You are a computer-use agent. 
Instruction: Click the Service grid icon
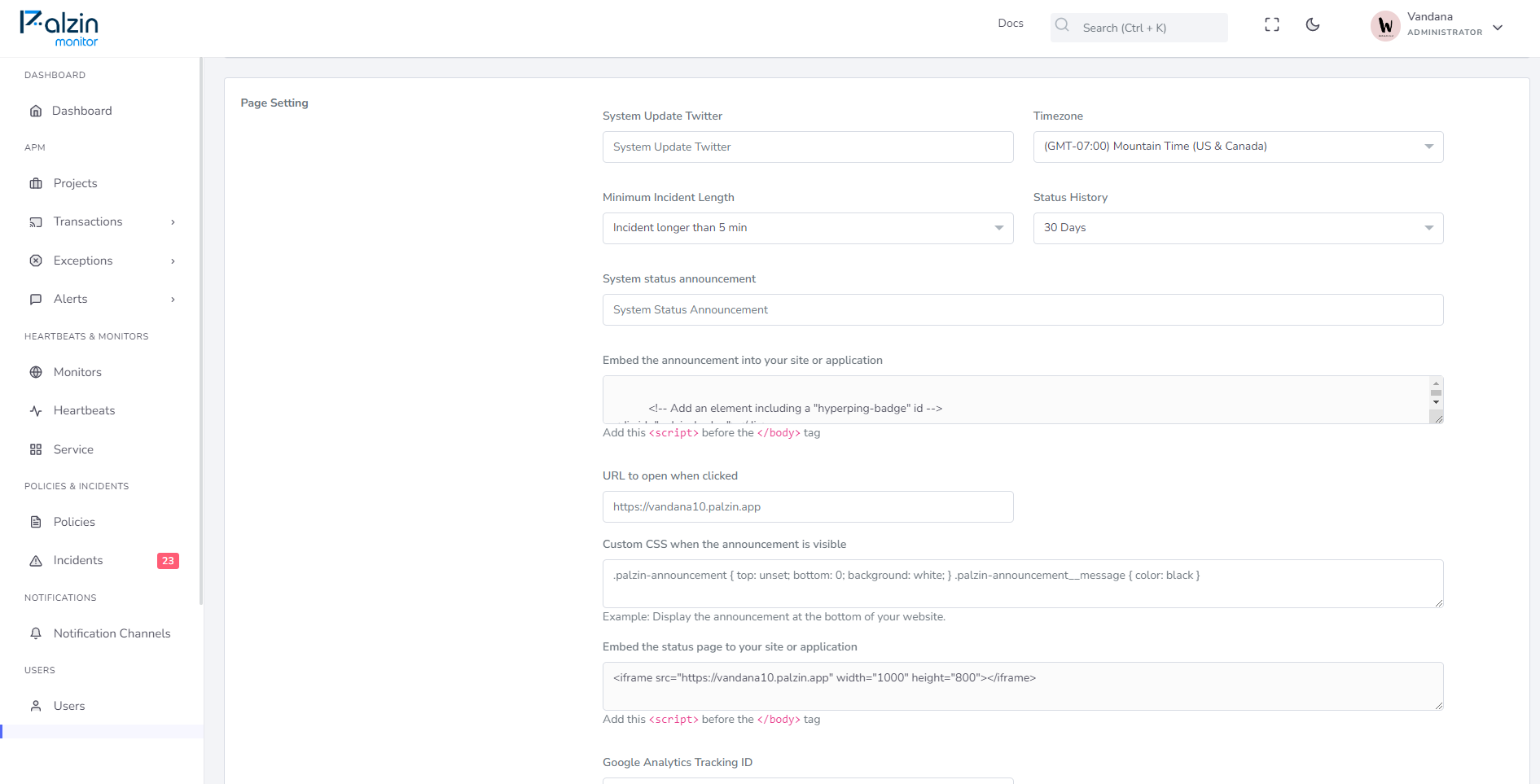pos(36,450)
